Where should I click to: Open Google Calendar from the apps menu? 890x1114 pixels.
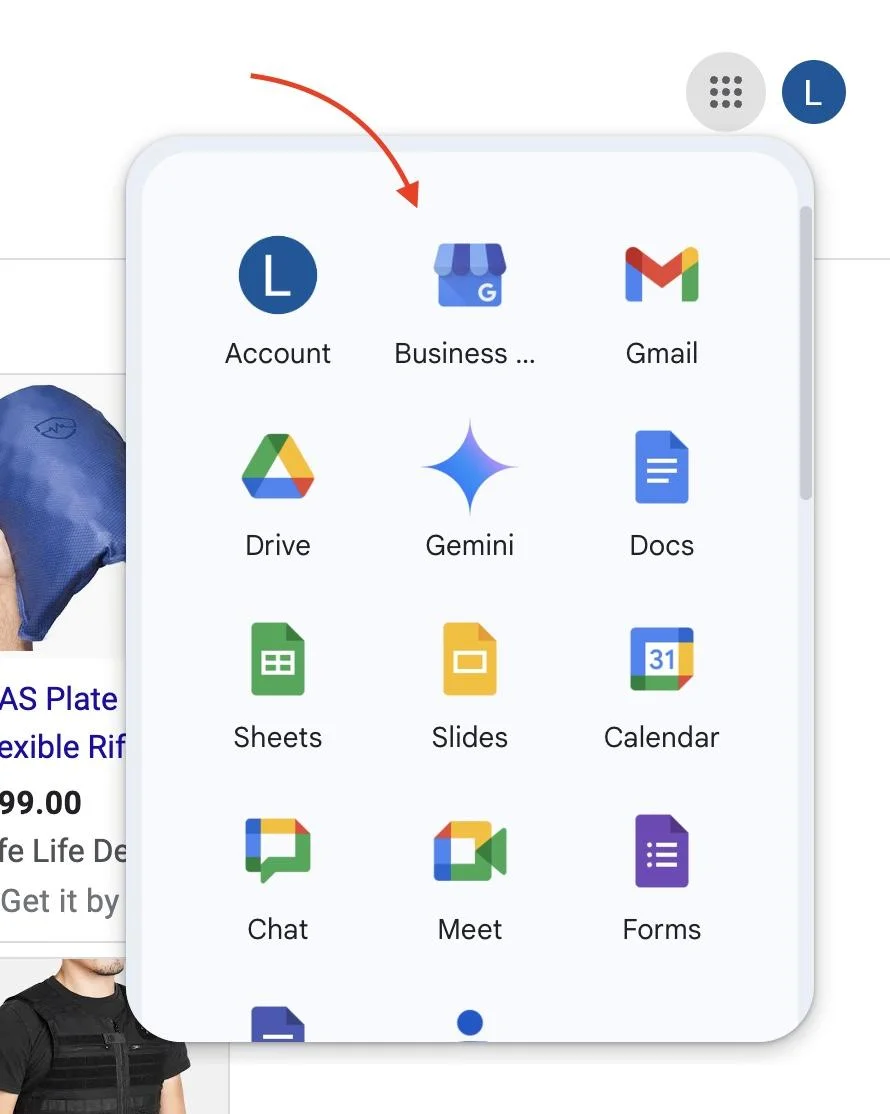click(x=661, y=686)
